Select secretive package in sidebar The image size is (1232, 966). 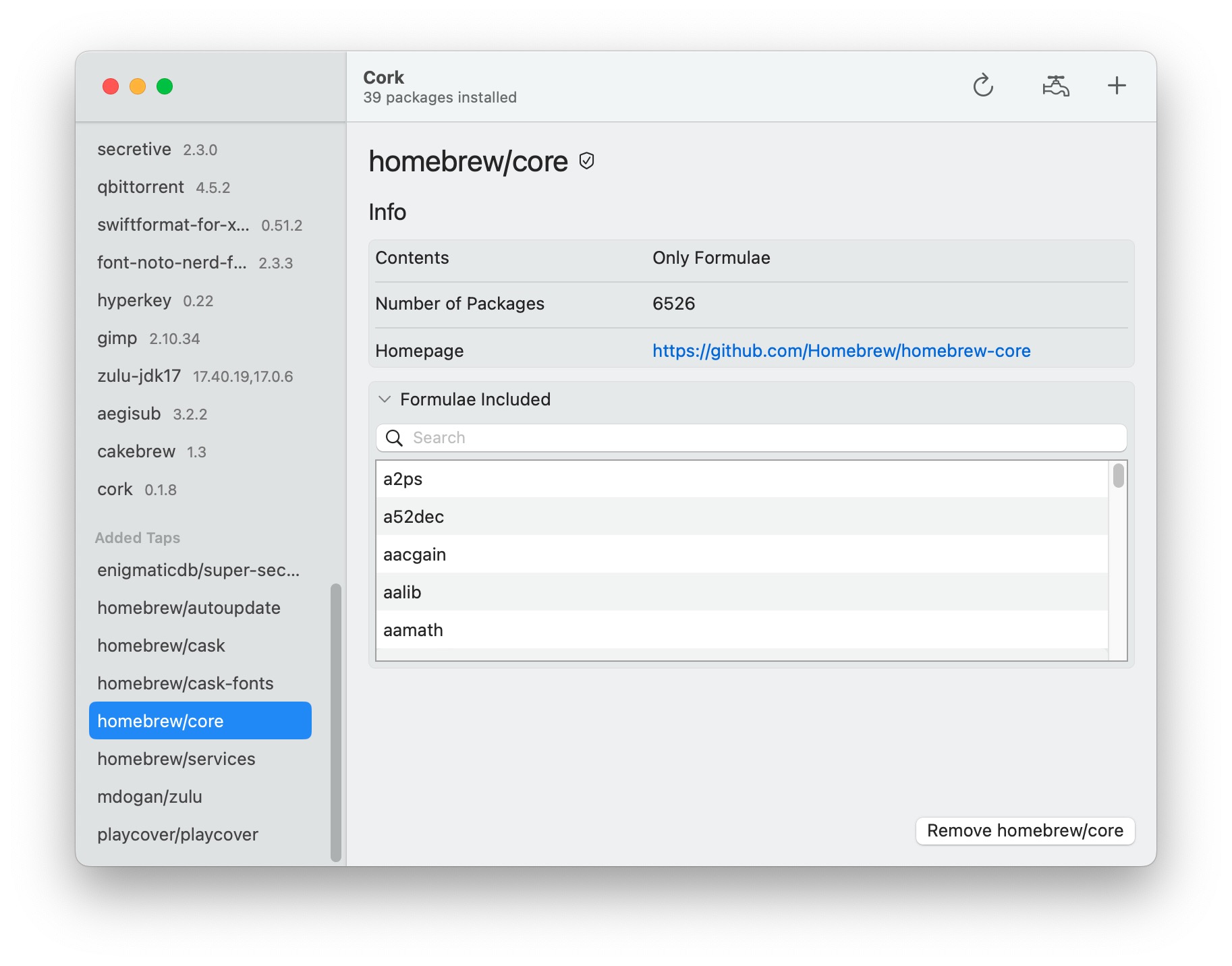point(200,149)
